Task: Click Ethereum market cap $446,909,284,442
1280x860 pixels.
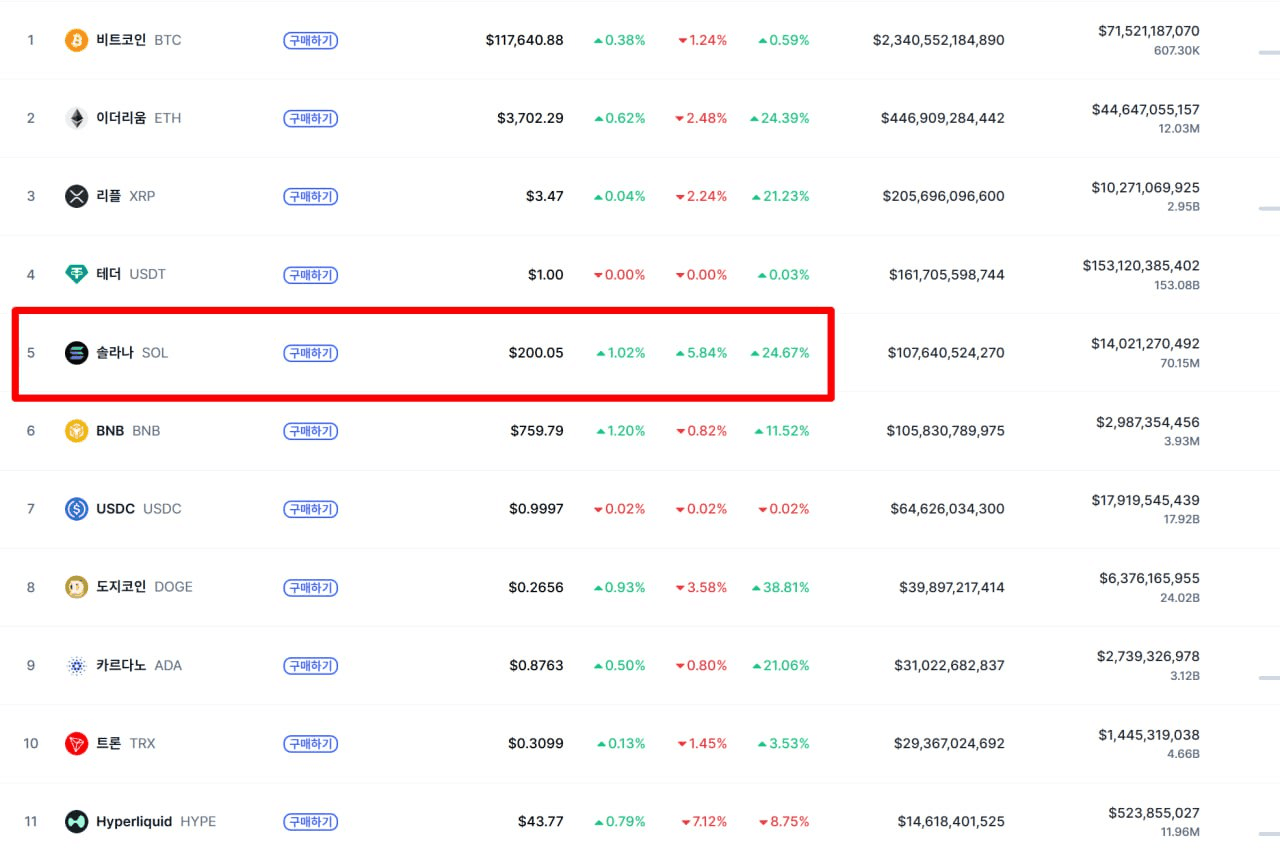Action: 943,118
